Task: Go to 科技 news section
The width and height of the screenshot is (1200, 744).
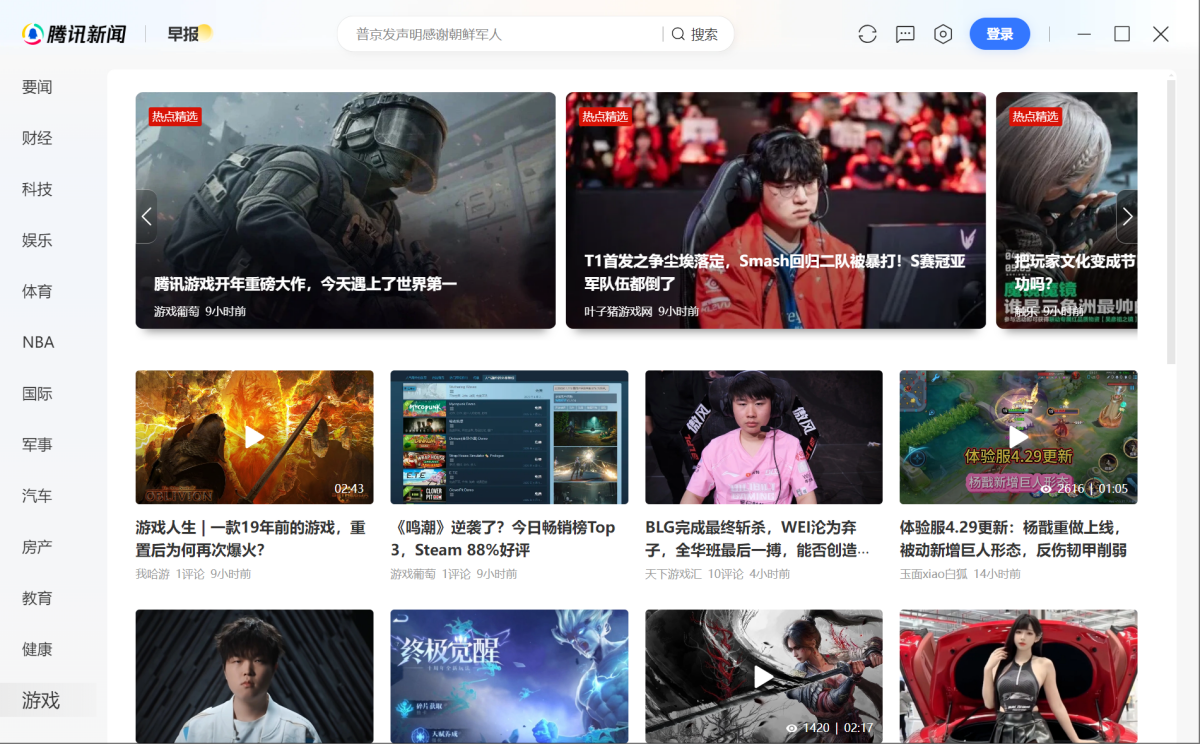Action: [x=37, y=189]
